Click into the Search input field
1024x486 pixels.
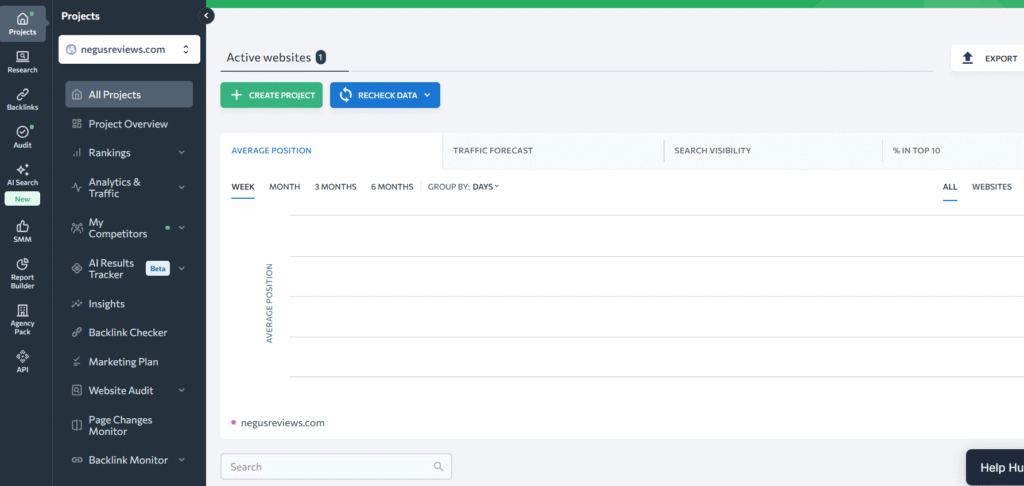[336, 466]
